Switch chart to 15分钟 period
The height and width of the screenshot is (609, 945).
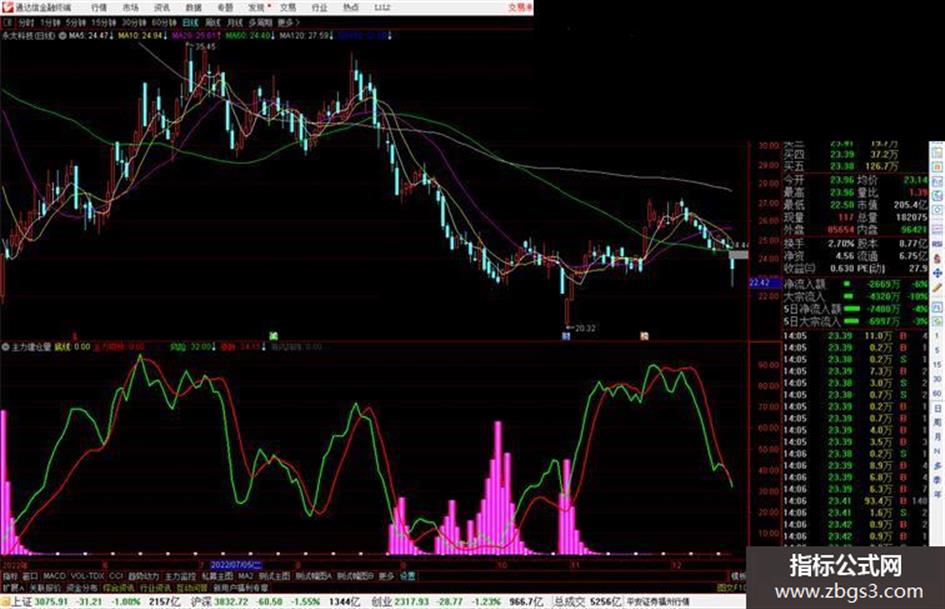103,23
